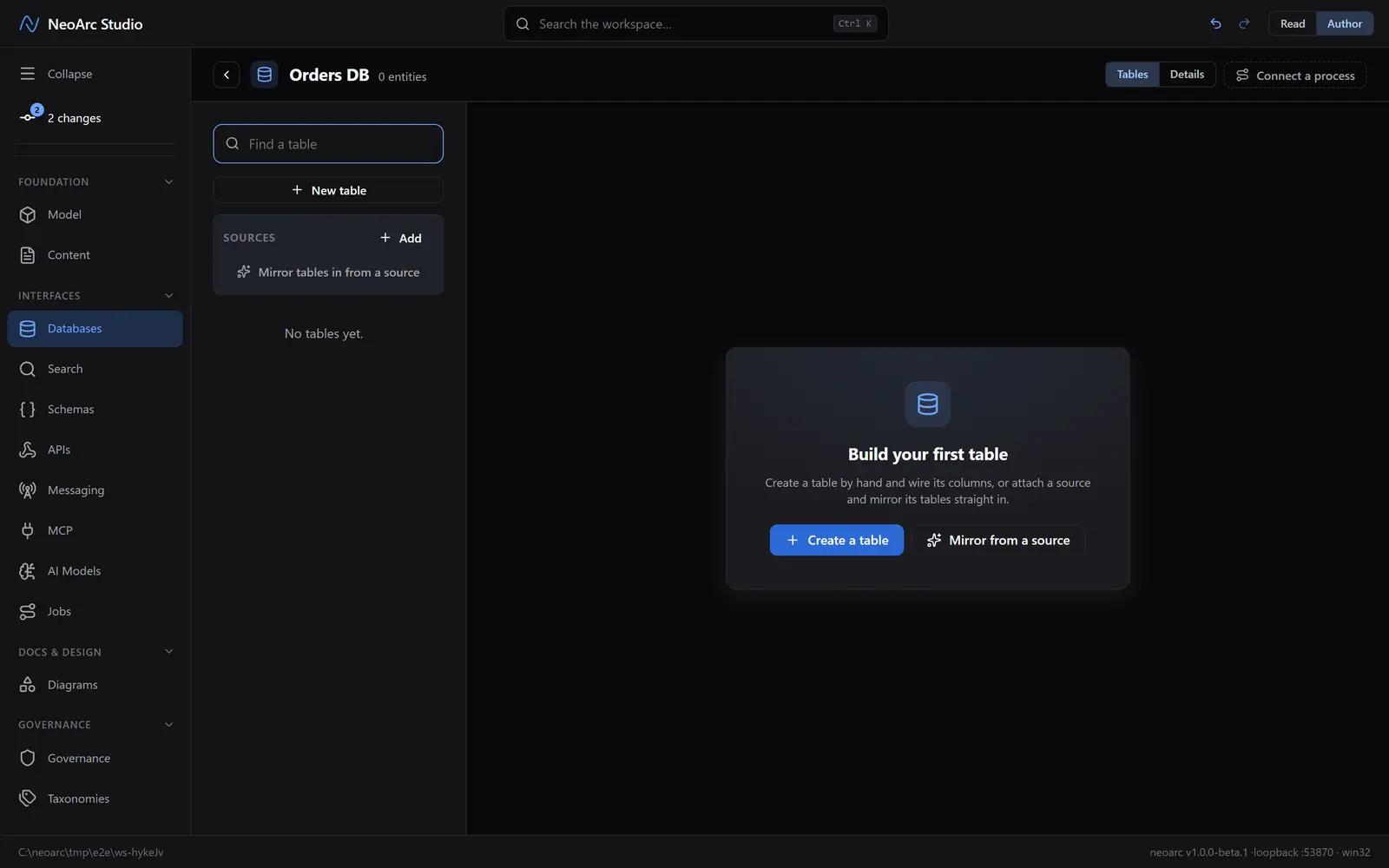Open the Schemas braces icon
The height and width of the screenshot is (868, 1389).
[x=28, y=409]
